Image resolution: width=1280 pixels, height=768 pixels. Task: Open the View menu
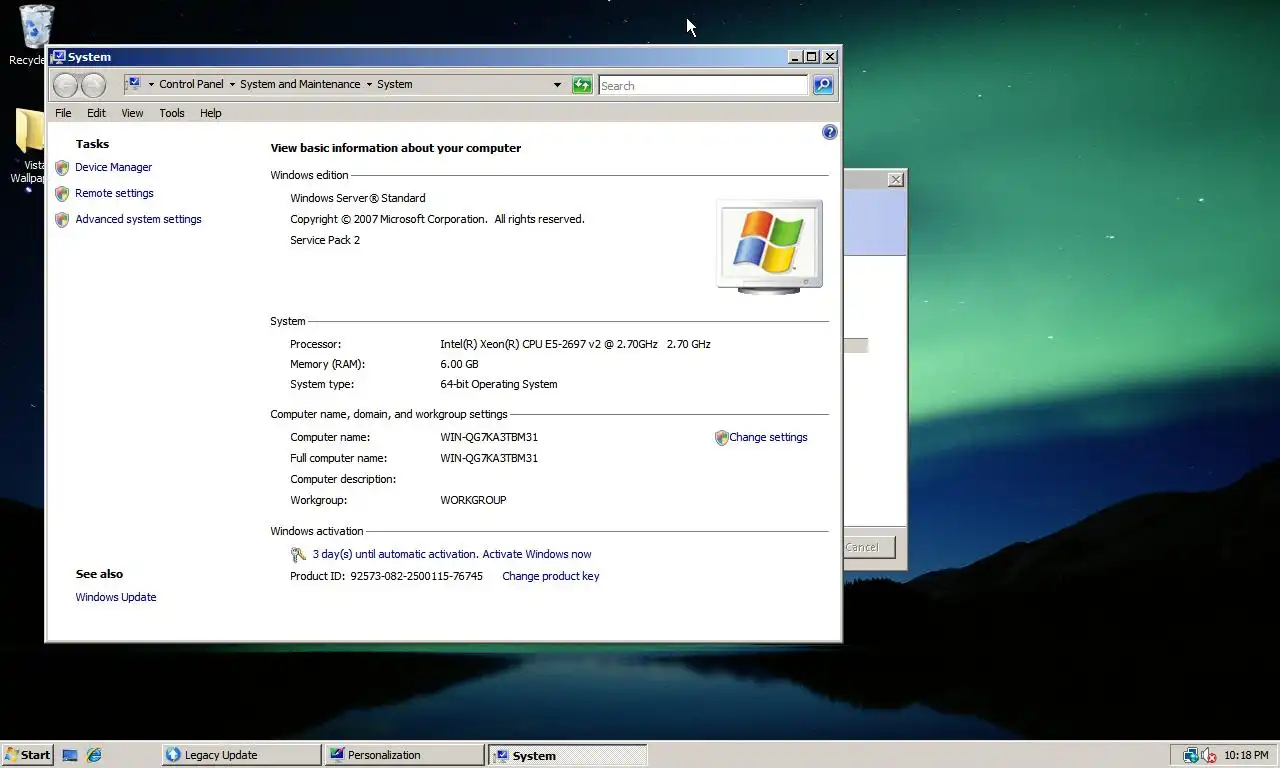pos(132,113)
